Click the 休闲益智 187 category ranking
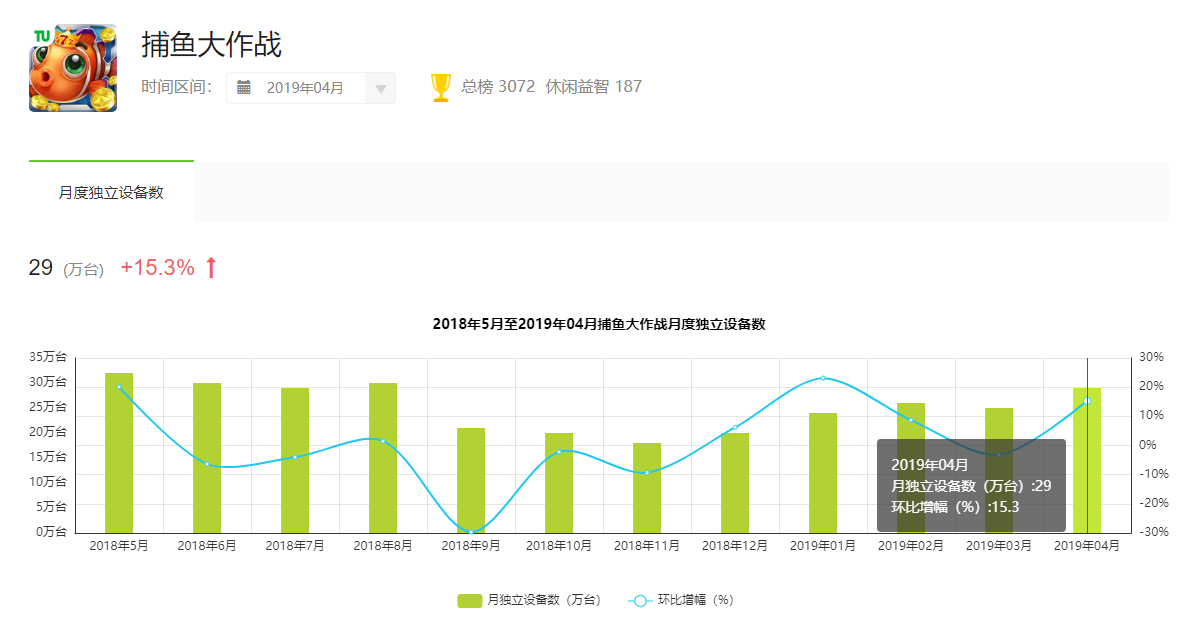The height and width of the screenshot is (621, 1202). tap(593, 87)
